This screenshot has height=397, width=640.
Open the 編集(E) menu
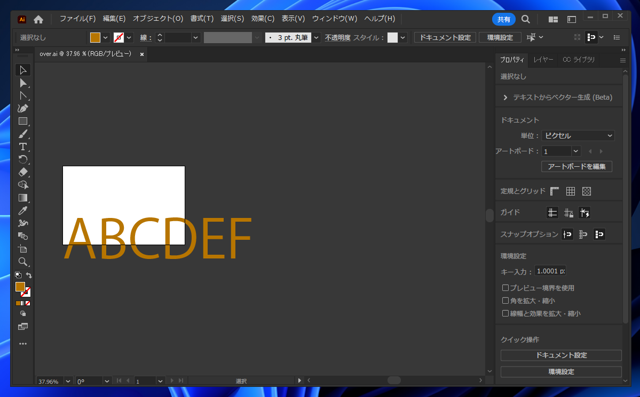point(114,19)
